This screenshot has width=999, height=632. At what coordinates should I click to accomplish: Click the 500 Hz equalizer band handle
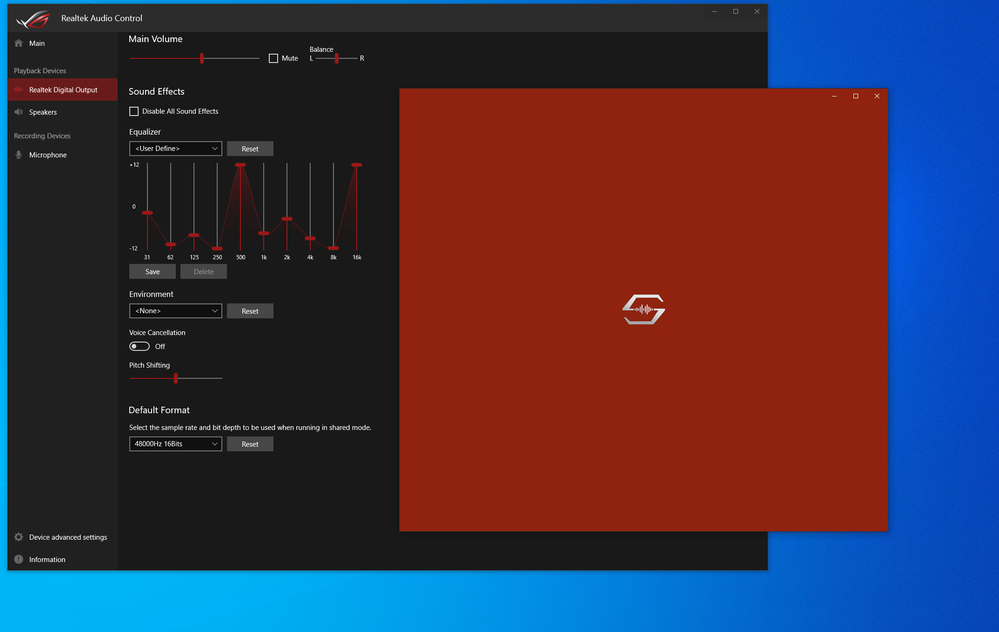click(240, 165)
